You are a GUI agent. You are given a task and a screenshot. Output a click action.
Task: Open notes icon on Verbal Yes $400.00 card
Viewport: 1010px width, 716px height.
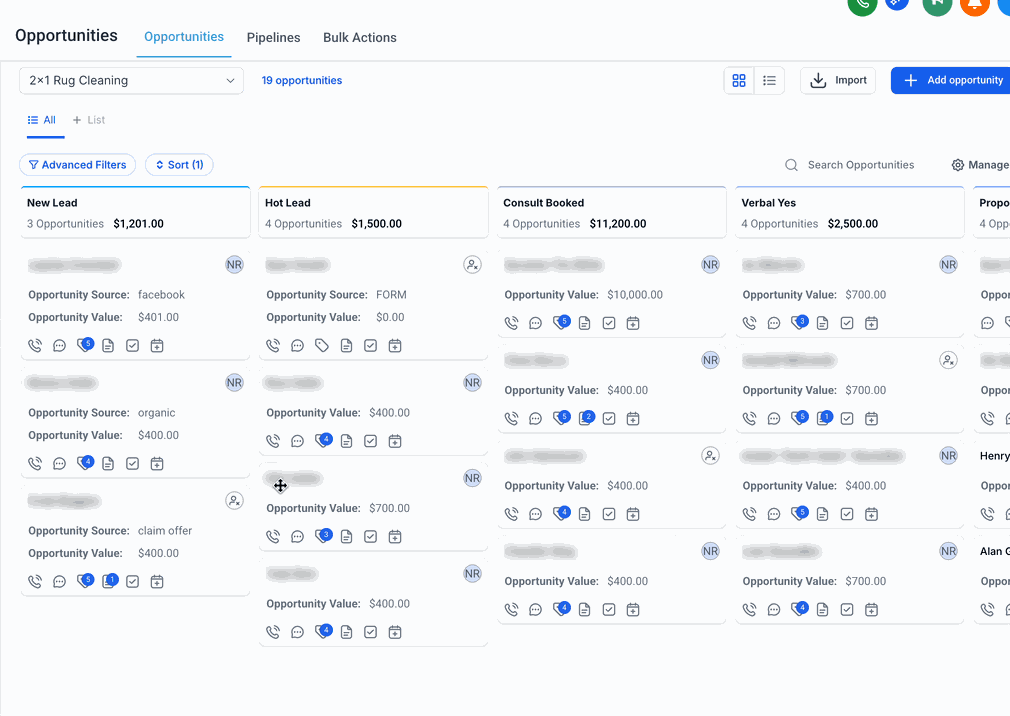click(x=823, y=514)
